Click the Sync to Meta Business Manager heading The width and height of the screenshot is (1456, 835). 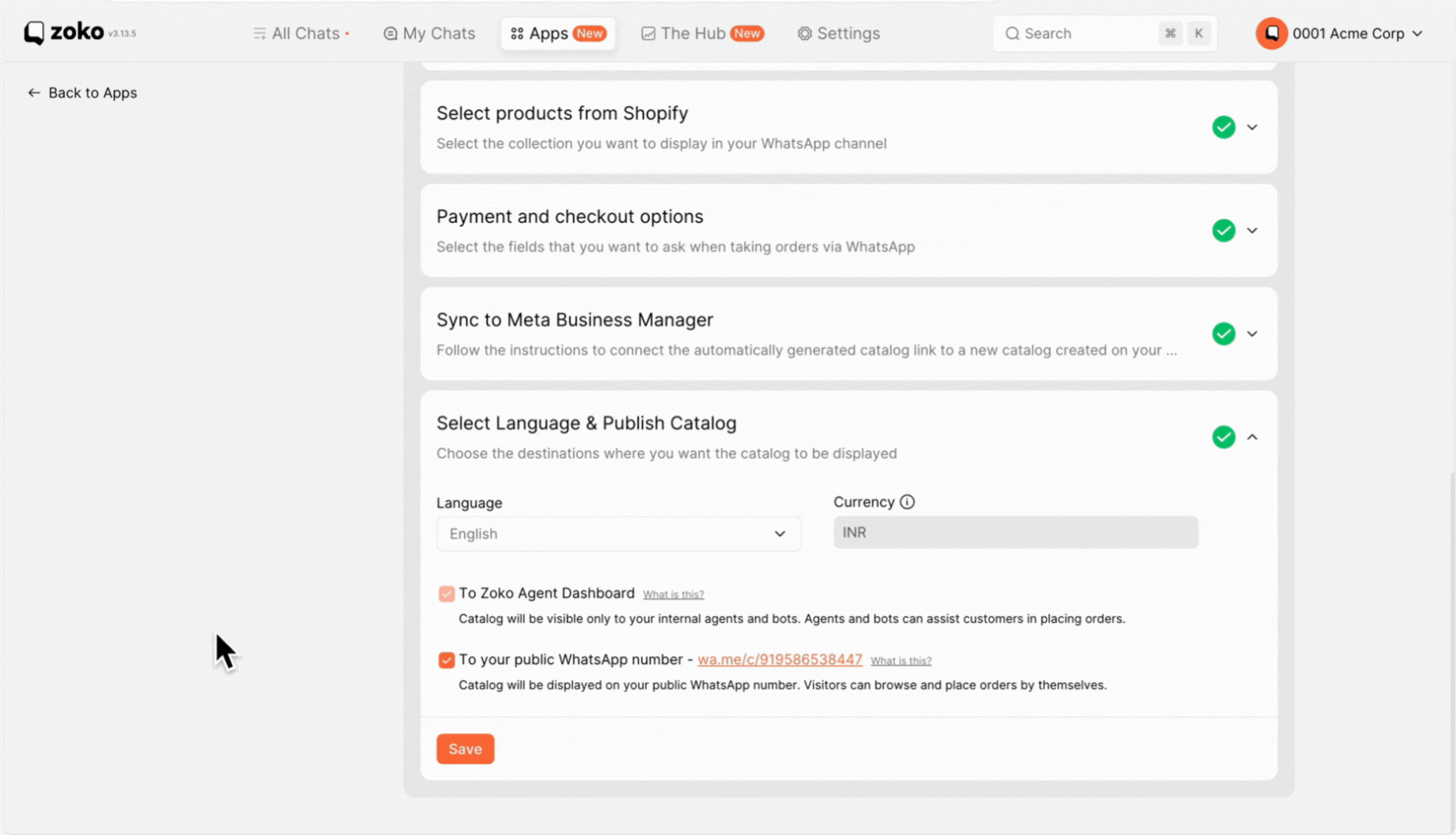tap(575, 320)
